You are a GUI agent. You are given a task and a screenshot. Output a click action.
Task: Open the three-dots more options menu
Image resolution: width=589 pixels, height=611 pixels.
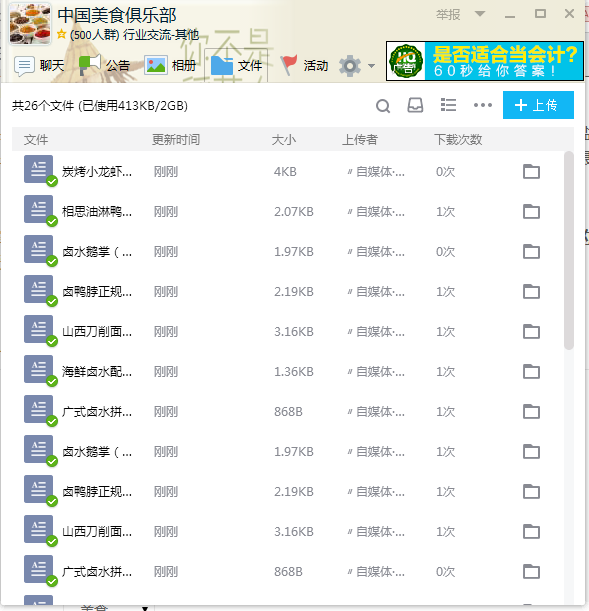(x=483, y=105)
